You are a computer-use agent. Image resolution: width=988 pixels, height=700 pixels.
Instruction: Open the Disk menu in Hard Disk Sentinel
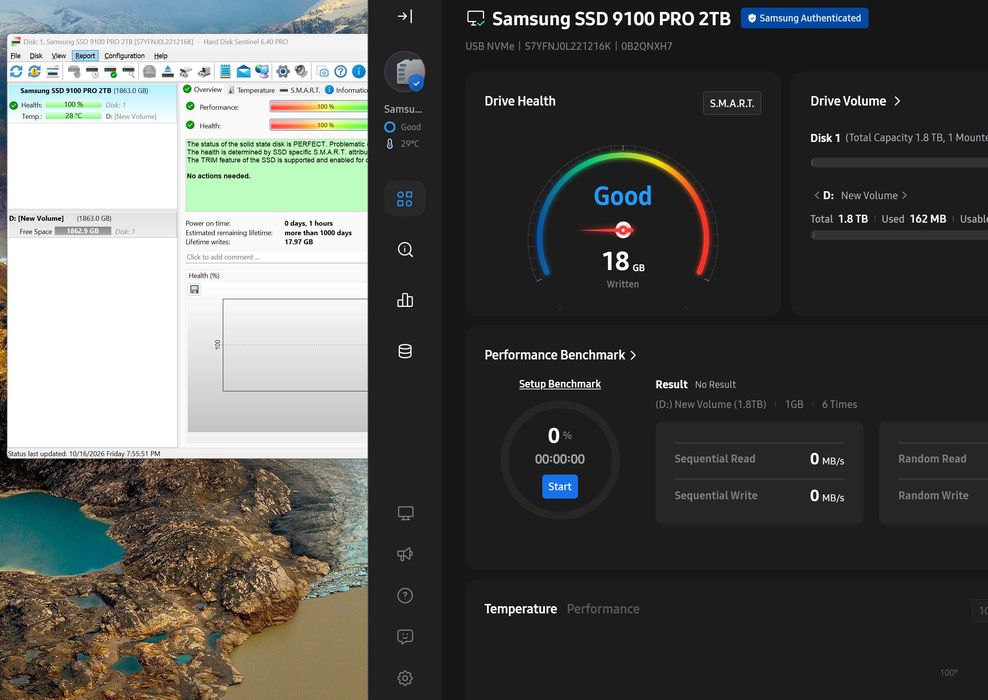click(36, 55)
